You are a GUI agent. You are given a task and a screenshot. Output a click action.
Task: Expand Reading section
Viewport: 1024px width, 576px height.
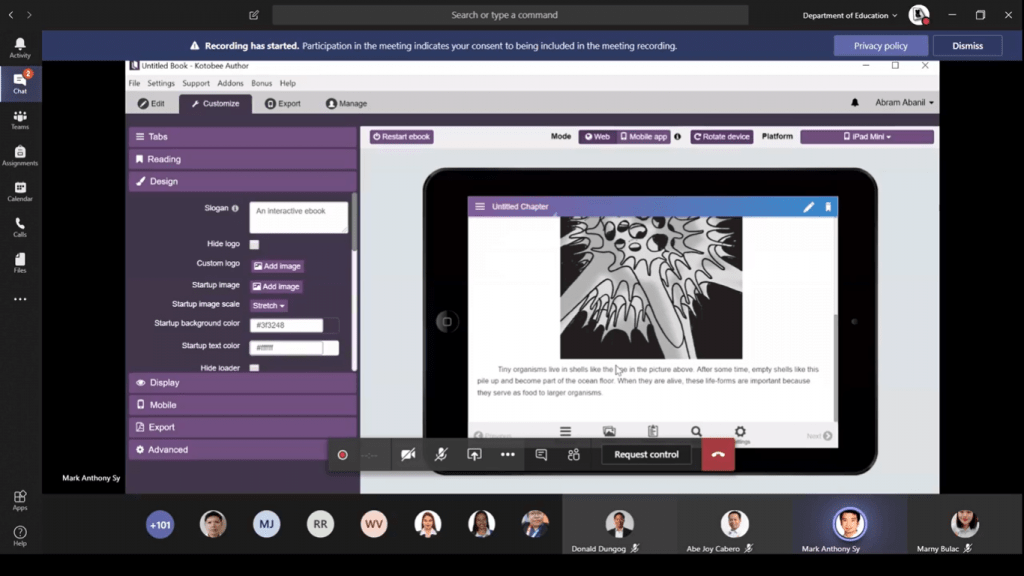[x=243, y=159]
